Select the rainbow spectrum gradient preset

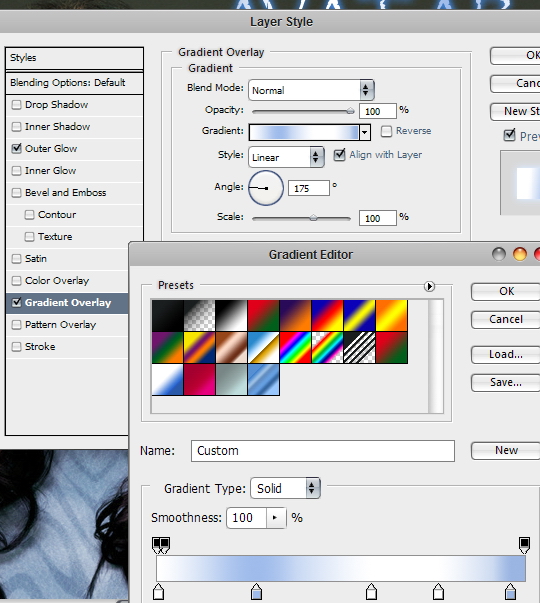click(x=295, y=348)
